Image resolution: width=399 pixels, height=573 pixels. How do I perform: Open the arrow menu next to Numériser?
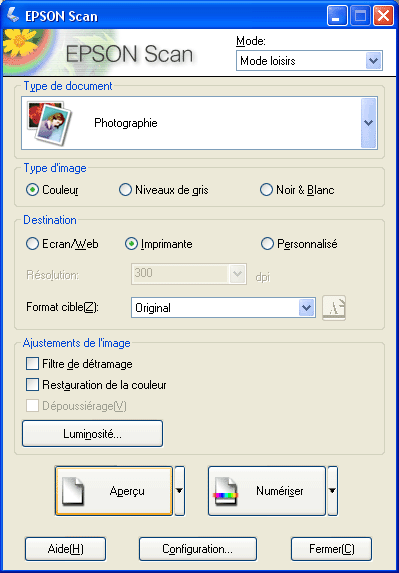click(332, 491)
